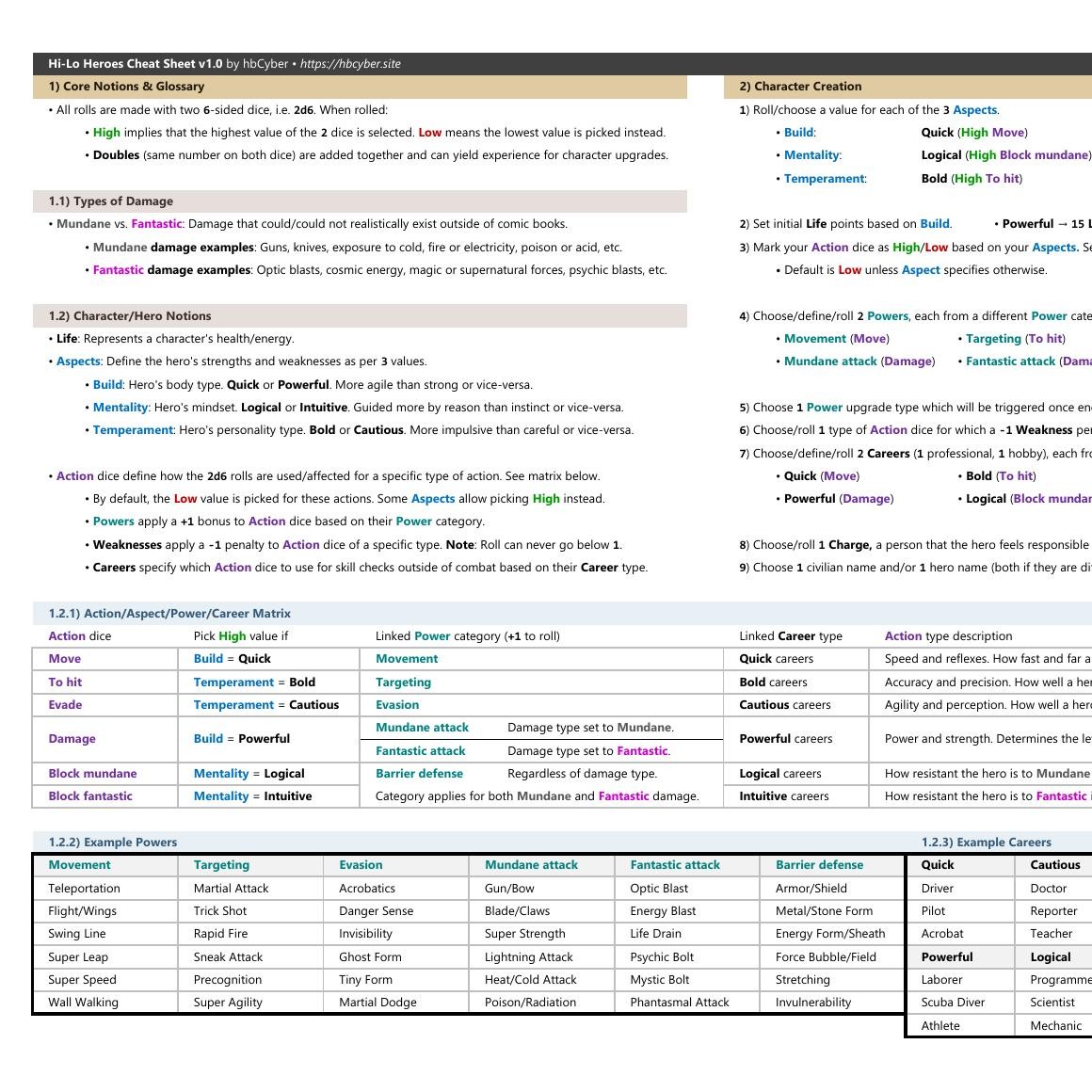Image resolution: width=1092 pixels, height=1092 pixels.
Task: Click the Teleportation cell in the powers table
Action: (x=85, y=889)
